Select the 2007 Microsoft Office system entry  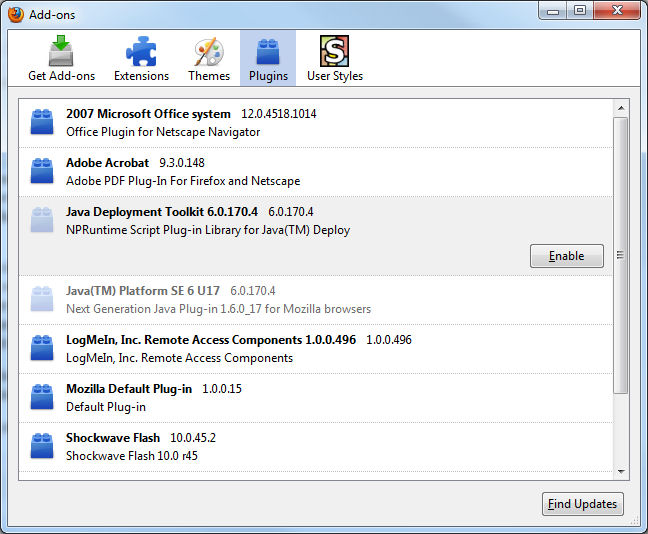tap(316, 123)
